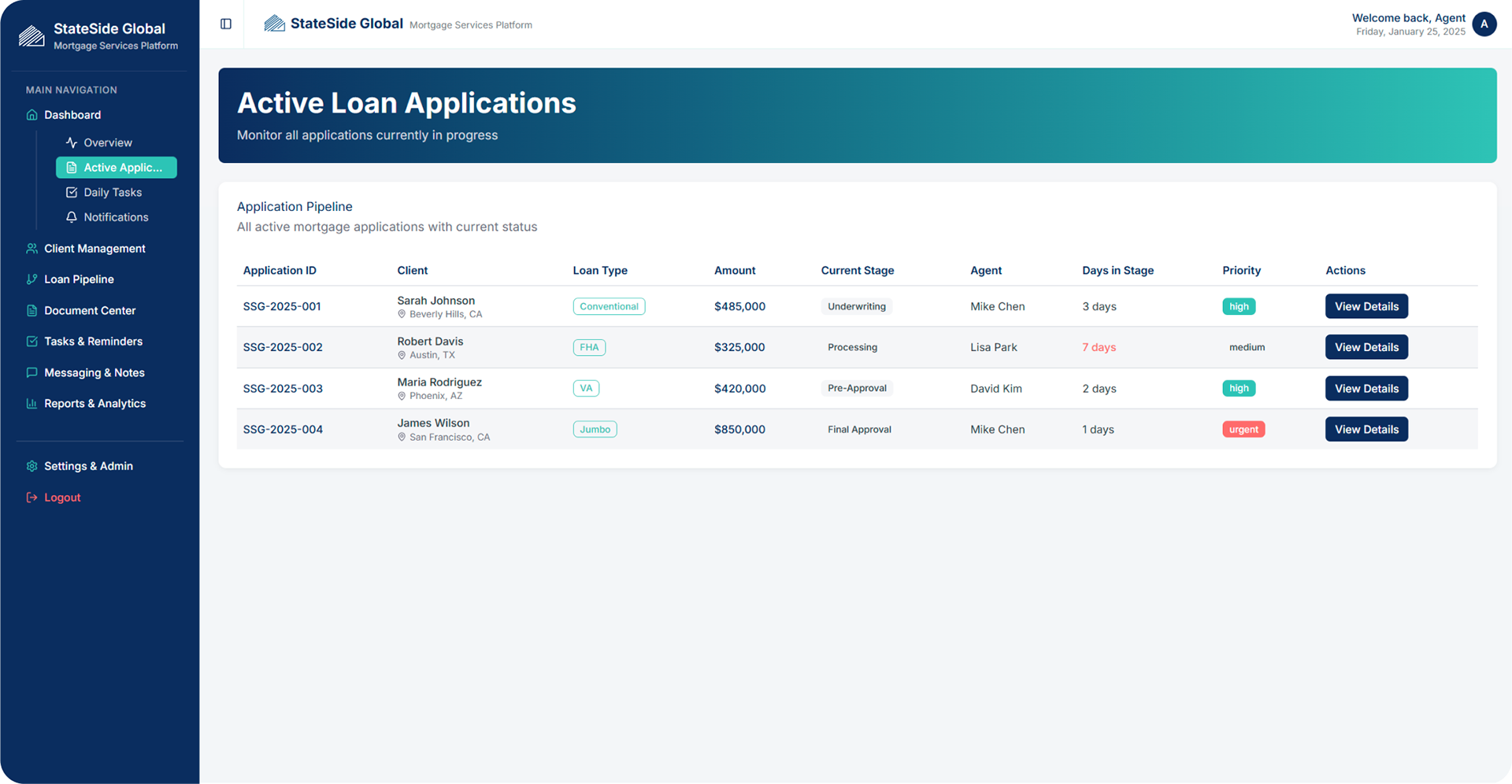Image resolution: width=1512 pixels, height=784 pixels.
Task: View Details for SSG-2025-004
Action: coord(1366,429)
